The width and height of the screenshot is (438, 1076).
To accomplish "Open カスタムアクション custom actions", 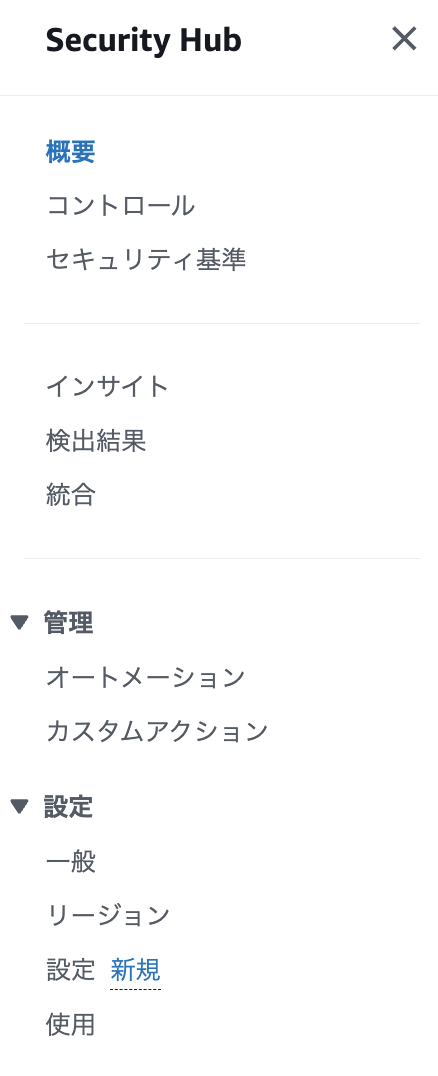I will point(157,732).
